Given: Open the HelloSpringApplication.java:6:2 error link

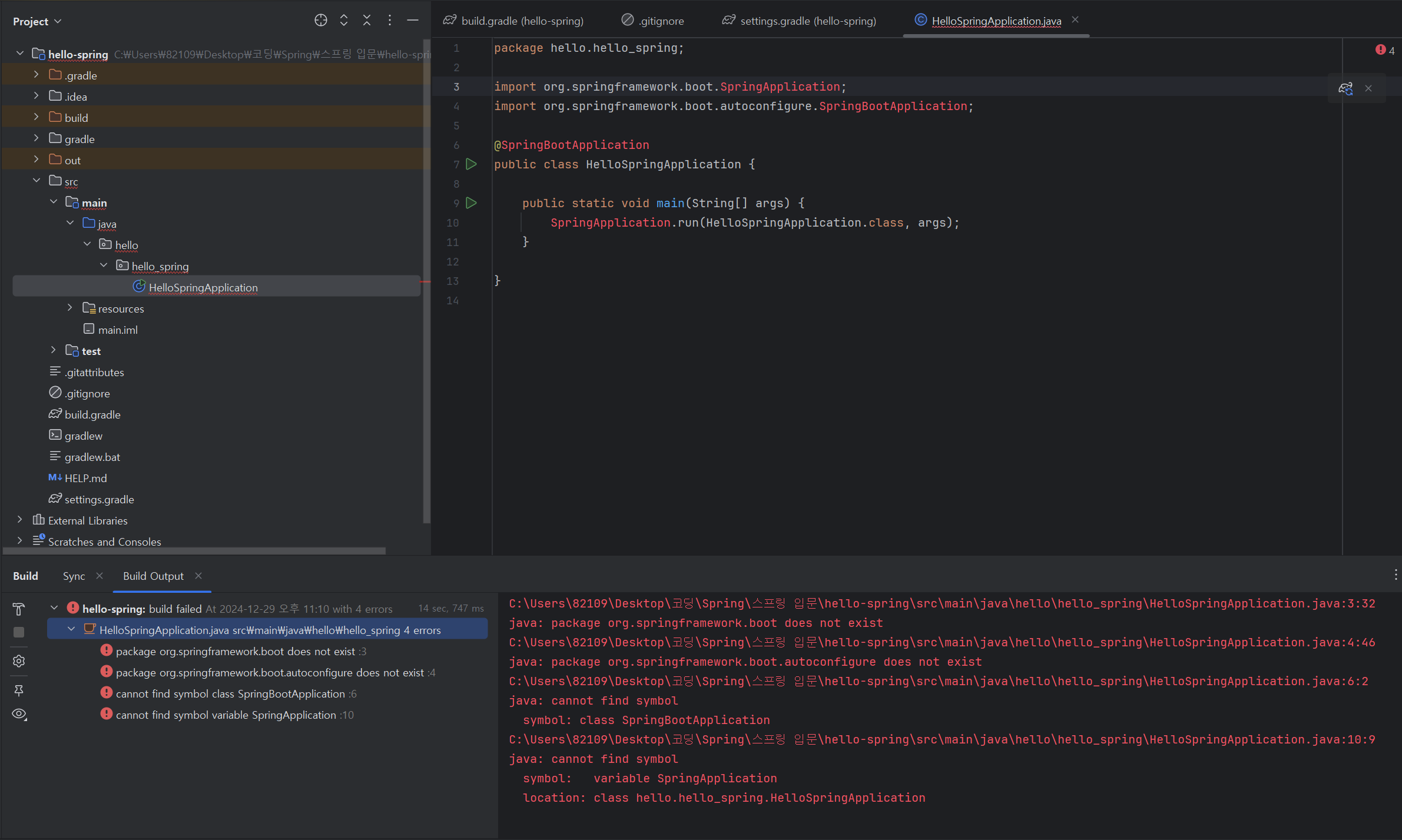Looking at the screenshot, I should pos(939,681).
